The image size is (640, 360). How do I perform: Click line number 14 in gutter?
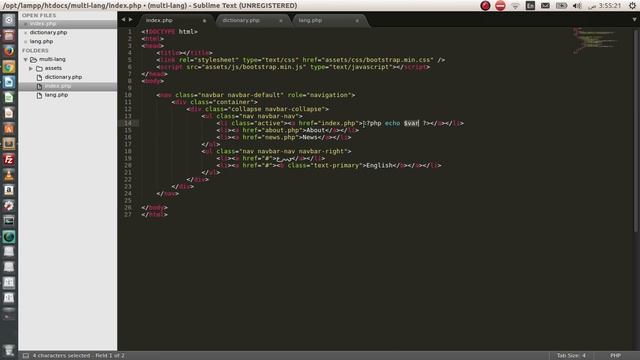[128, 123]
